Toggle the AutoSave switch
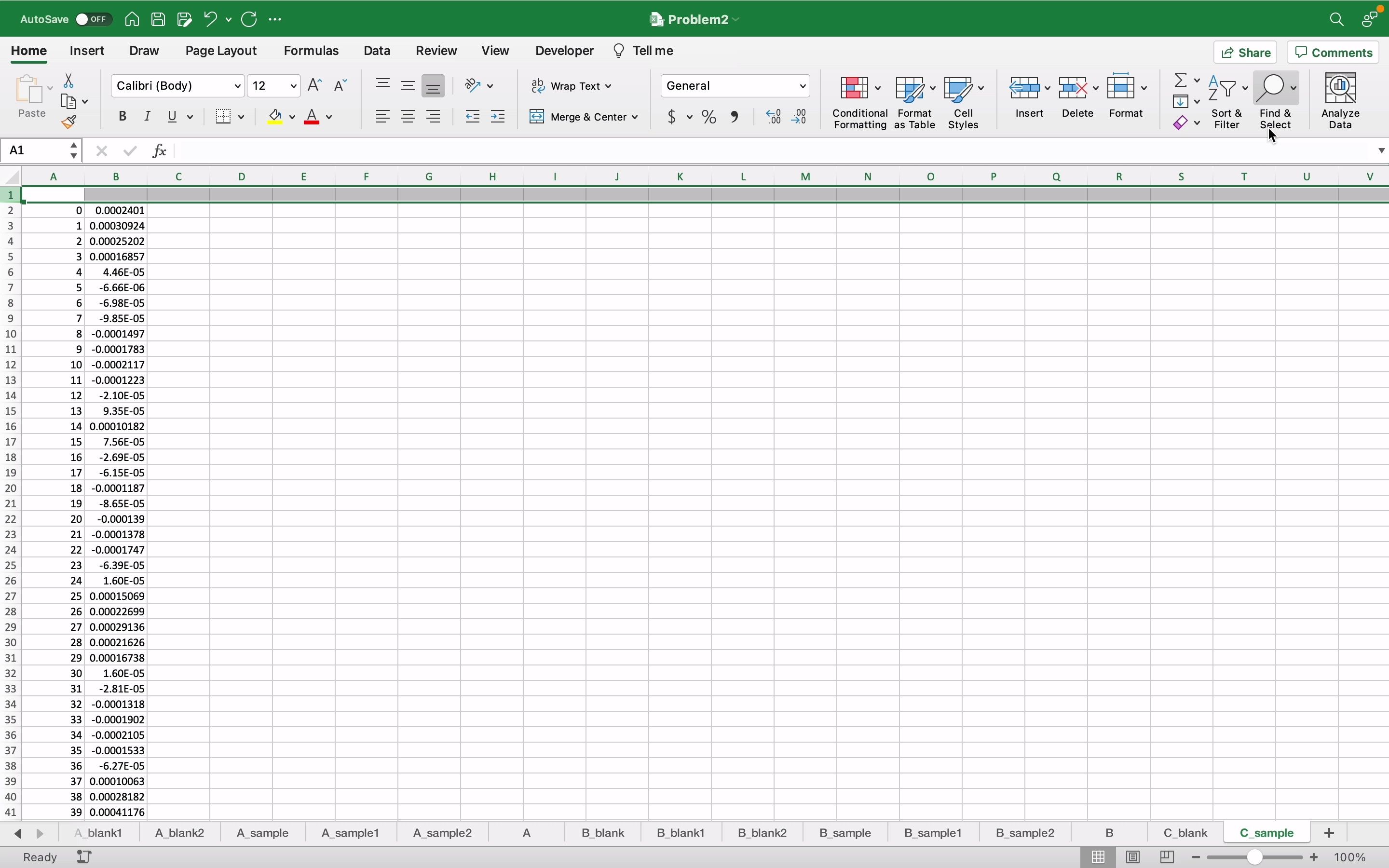The image size is (1389, 868). 93,19
